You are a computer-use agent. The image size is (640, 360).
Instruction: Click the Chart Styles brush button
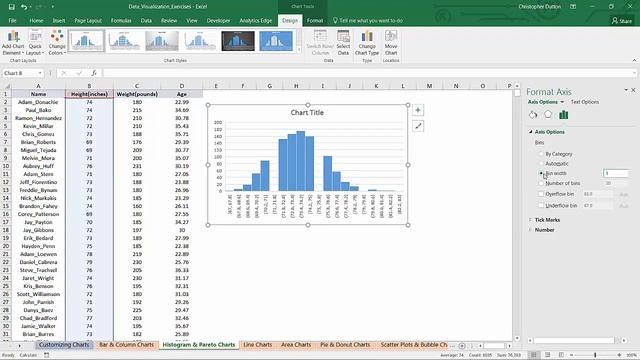pos(418,126)
